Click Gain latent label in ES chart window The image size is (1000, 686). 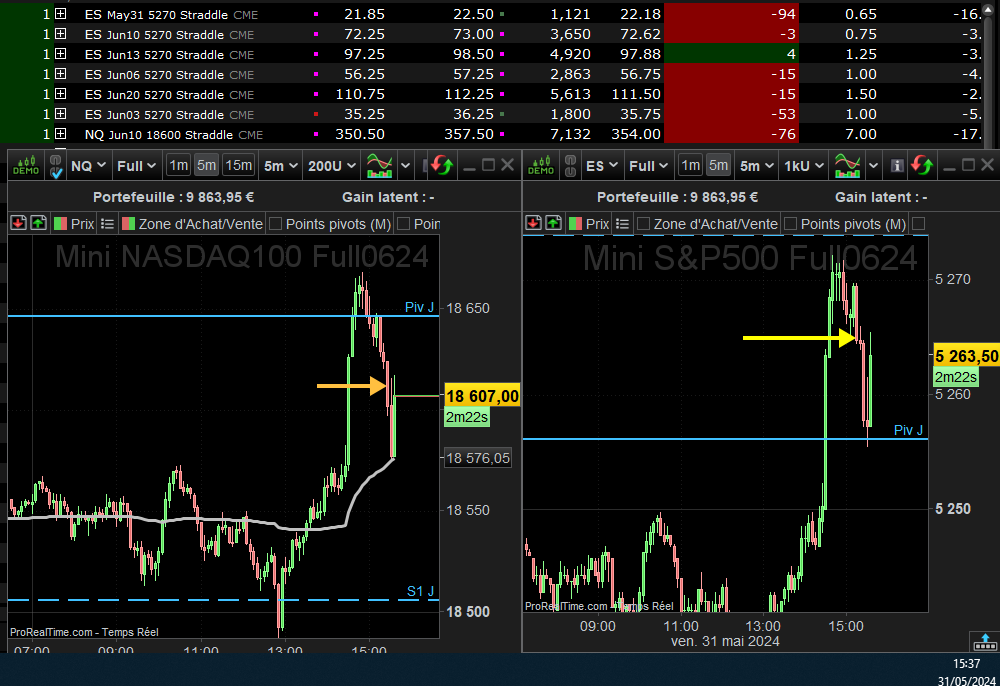click(x=881, y=197)
